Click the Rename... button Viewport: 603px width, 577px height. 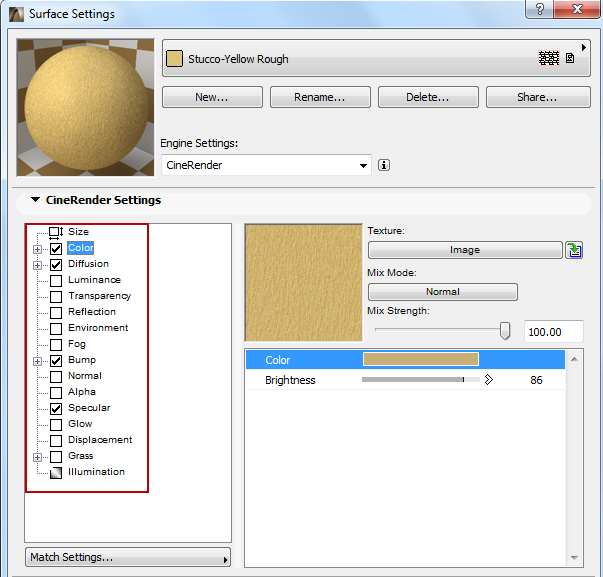[320, 97]
